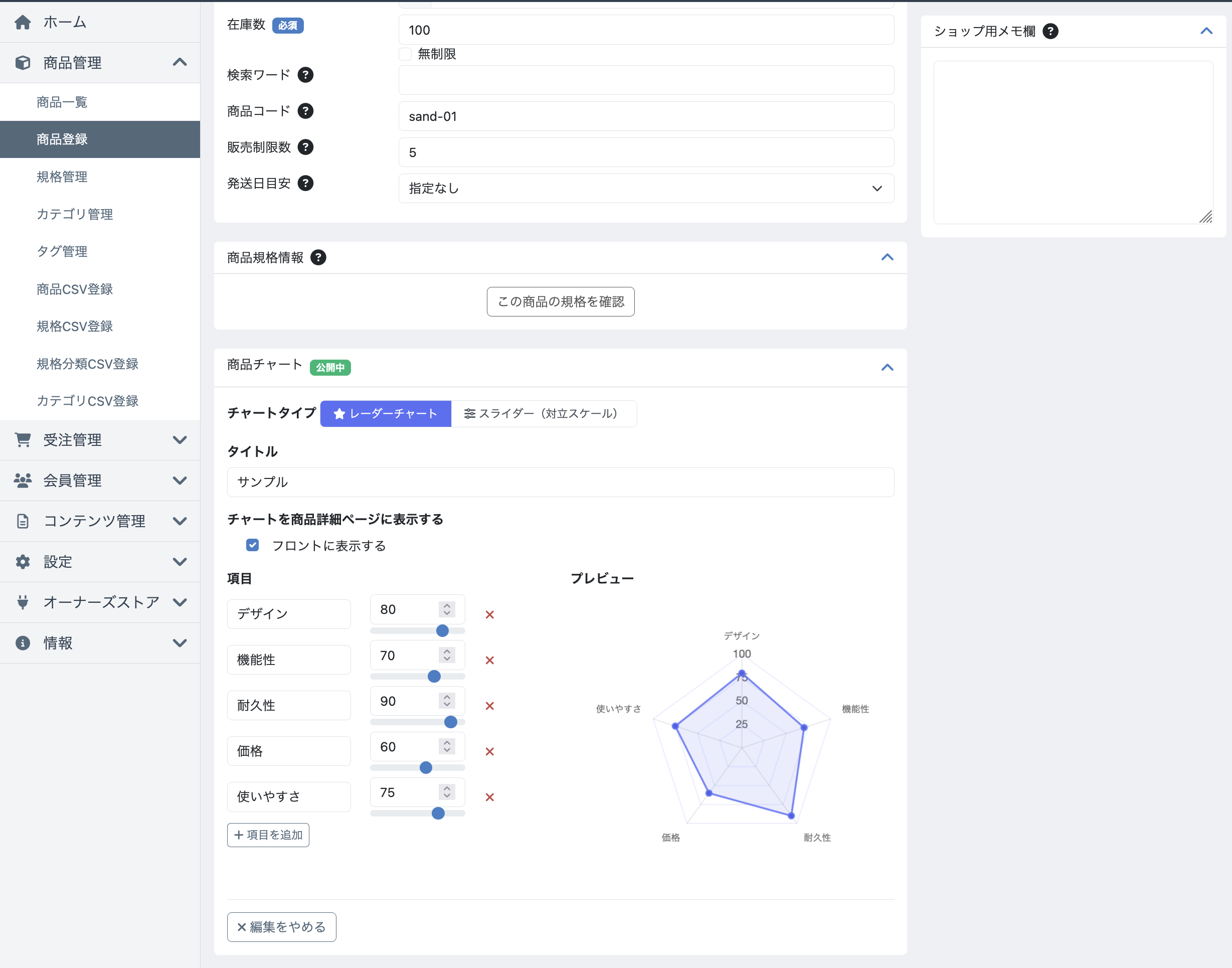This screenshot has height=968, width=1232.
Task: Select スライダー（対立スケール） chart type
Action: 544,414
